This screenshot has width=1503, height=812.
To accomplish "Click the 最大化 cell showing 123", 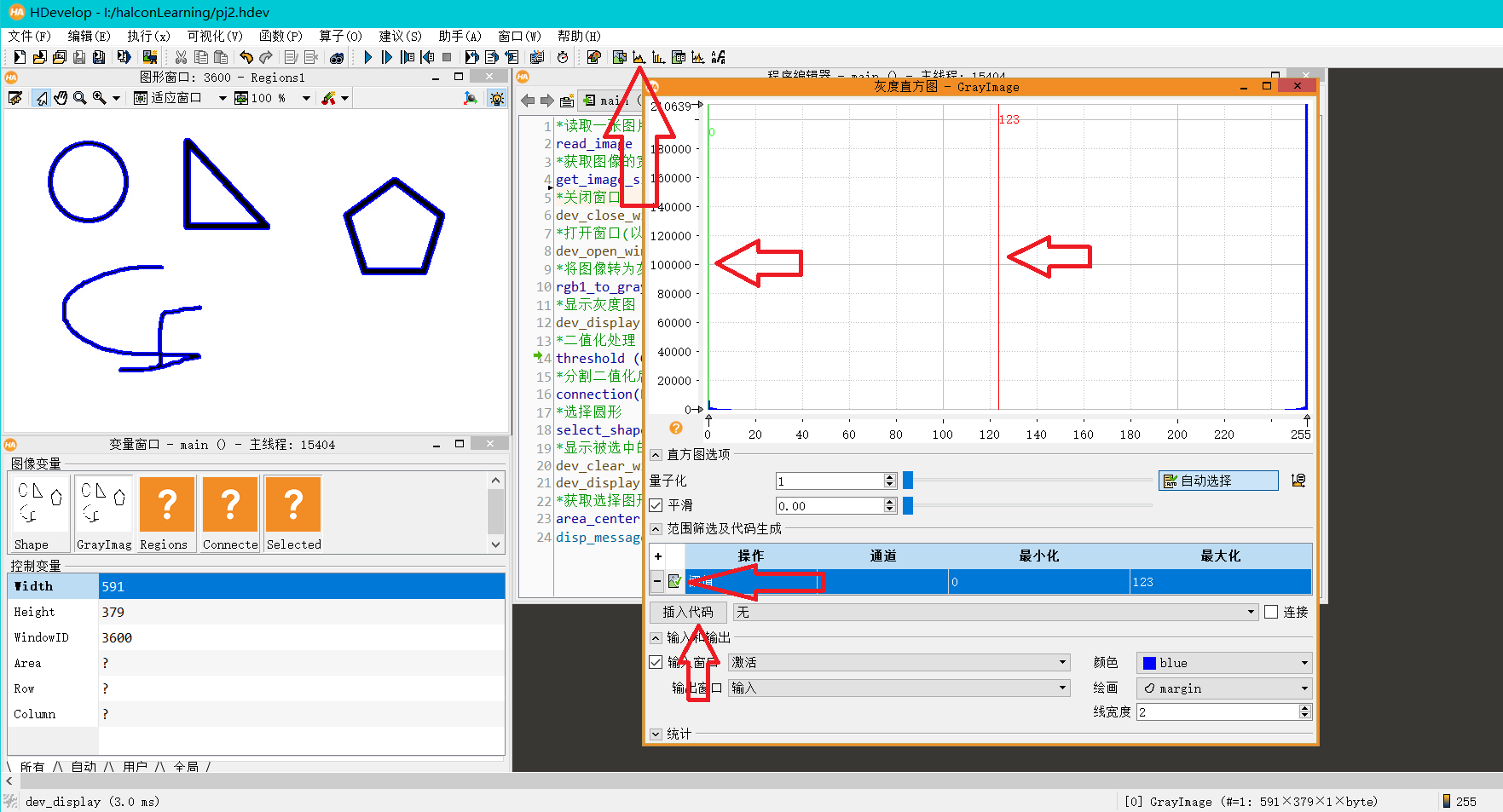I will pyautogui.click(x=1221, y=581).
